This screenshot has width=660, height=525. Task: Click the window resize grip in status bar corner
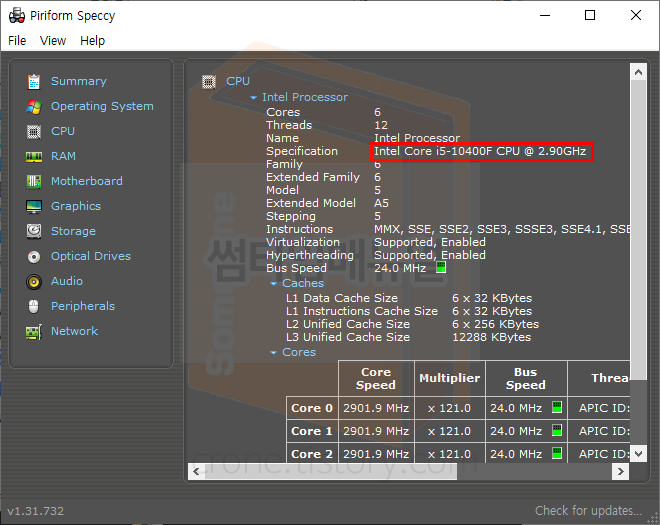653,518
